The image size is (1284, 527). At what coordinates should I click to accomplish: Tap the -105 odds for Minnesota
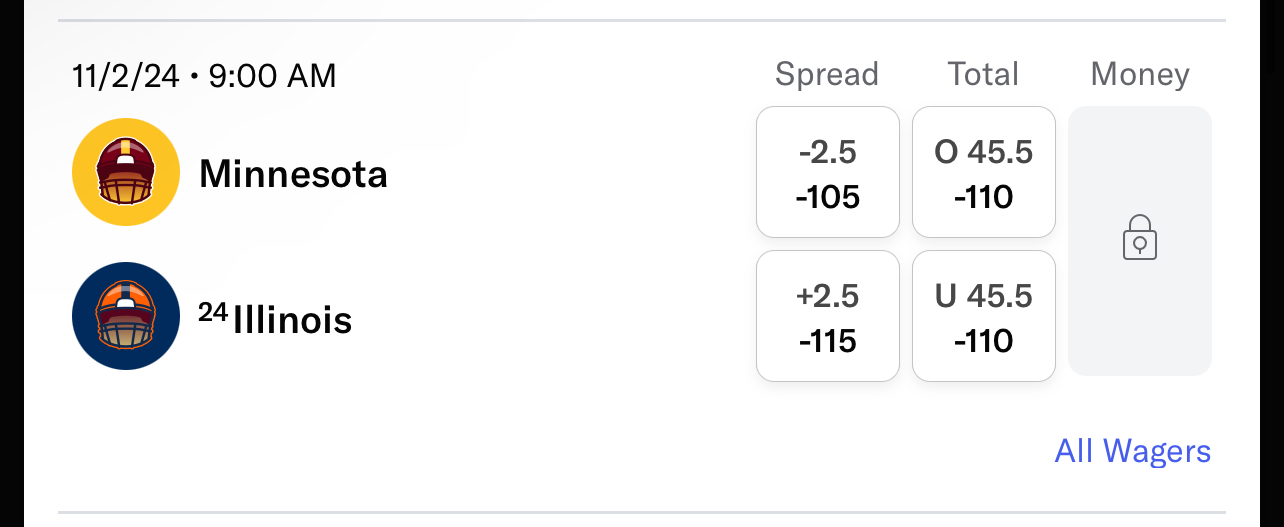click(x=828, y=197)
